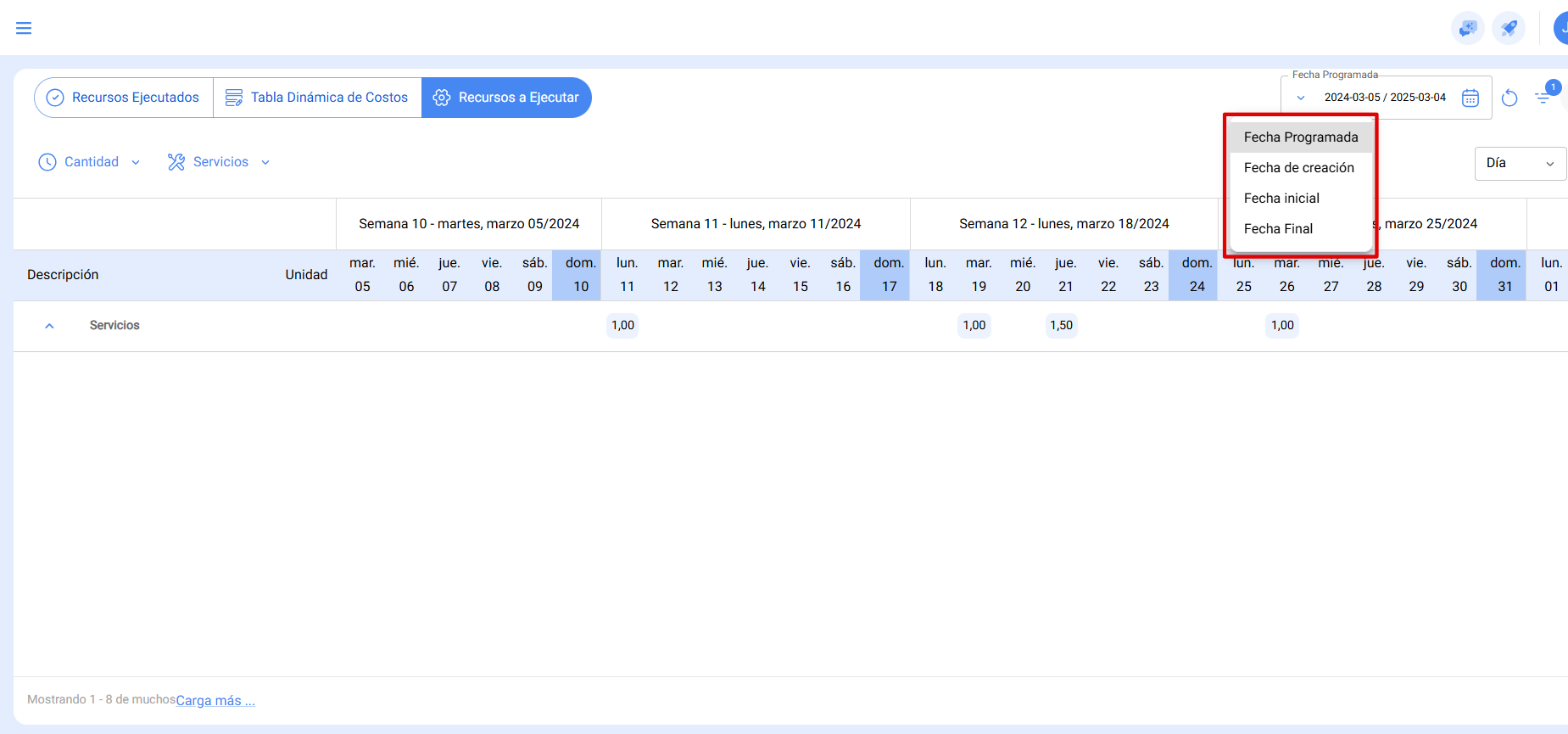
Task: Click the lun. 18 day header
Action: tap(935, 275)
